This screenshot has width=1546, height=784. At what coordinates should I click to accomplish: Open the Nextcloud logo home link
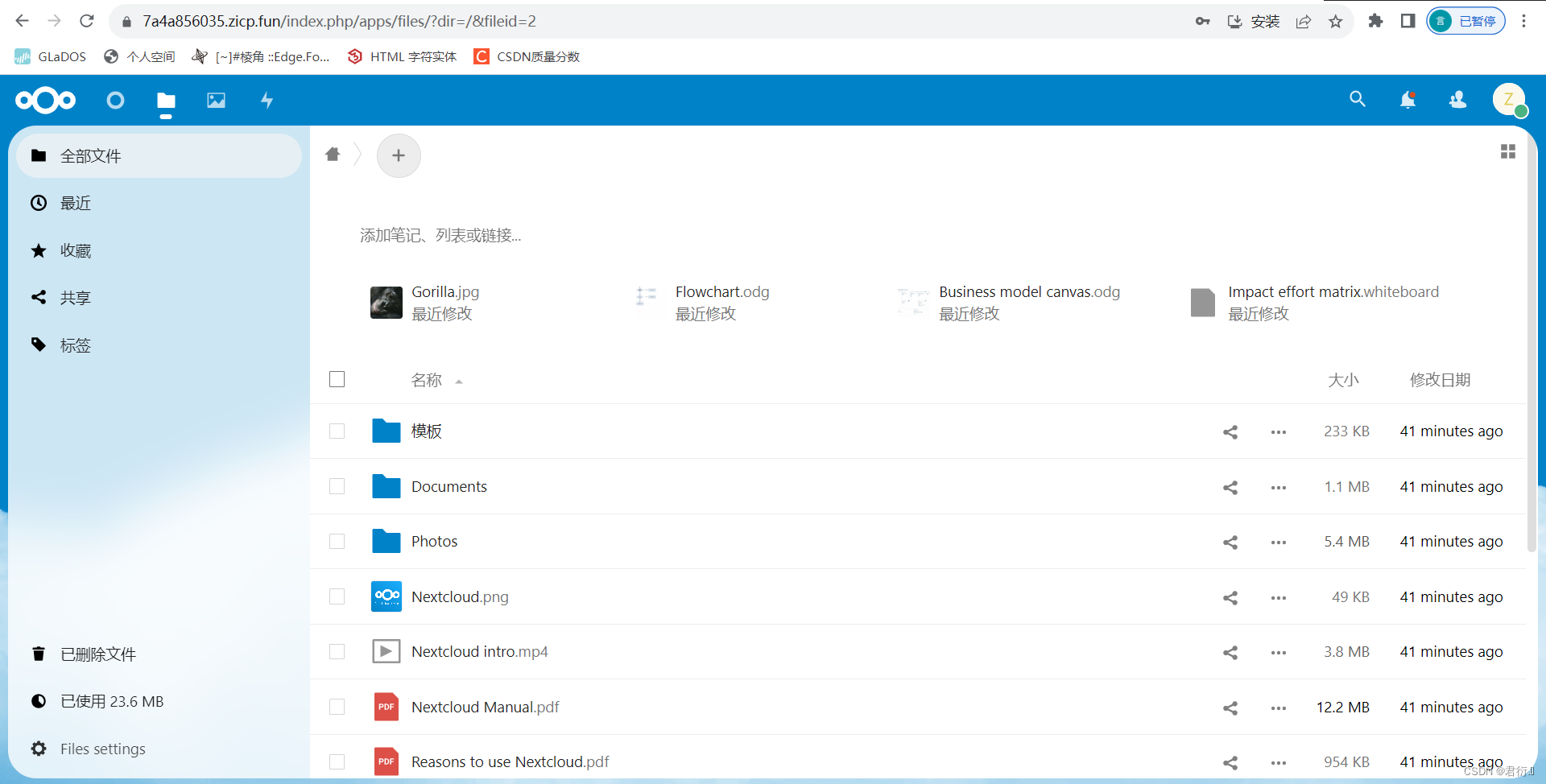(45, 101)
